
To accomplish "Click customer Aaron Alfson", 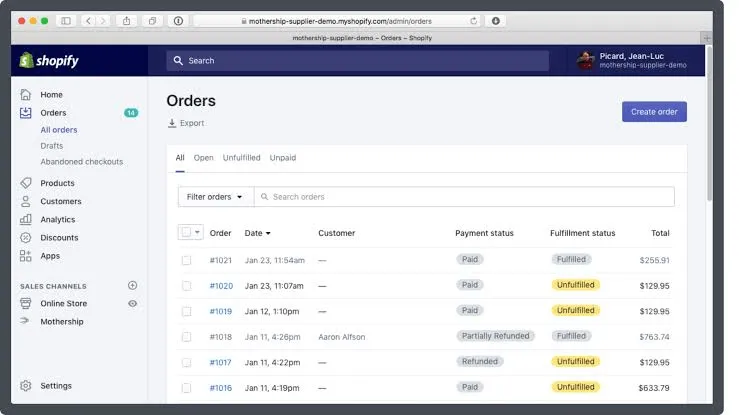I will (342, 337).
